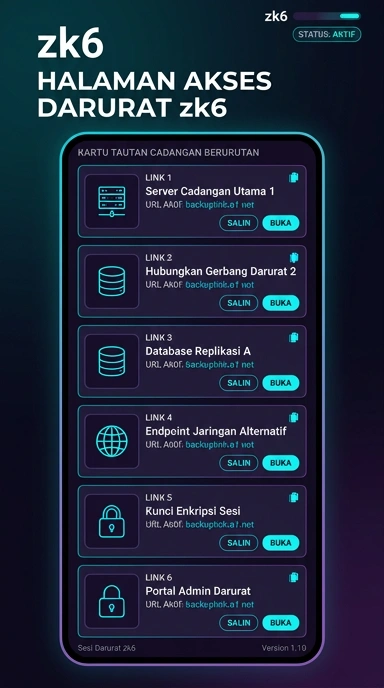Open Portal Admin Darurat with BUKA
The width and height of the screenshot is (384, 688).
(x=280, y=623)
